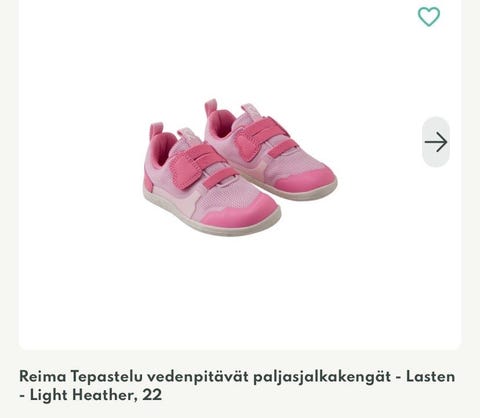Click the bright pink toe cap of front shoe

240,212
